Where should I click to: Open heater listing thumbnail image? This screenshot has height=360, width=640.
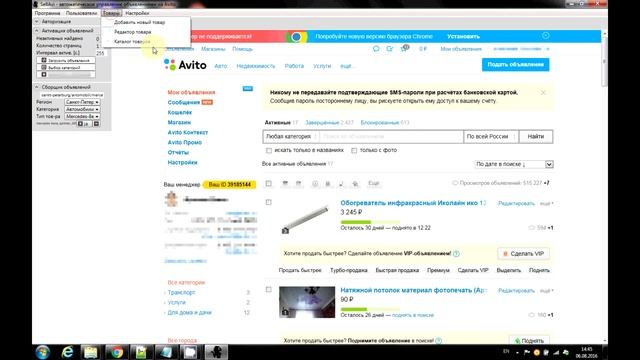click(306, 218)
